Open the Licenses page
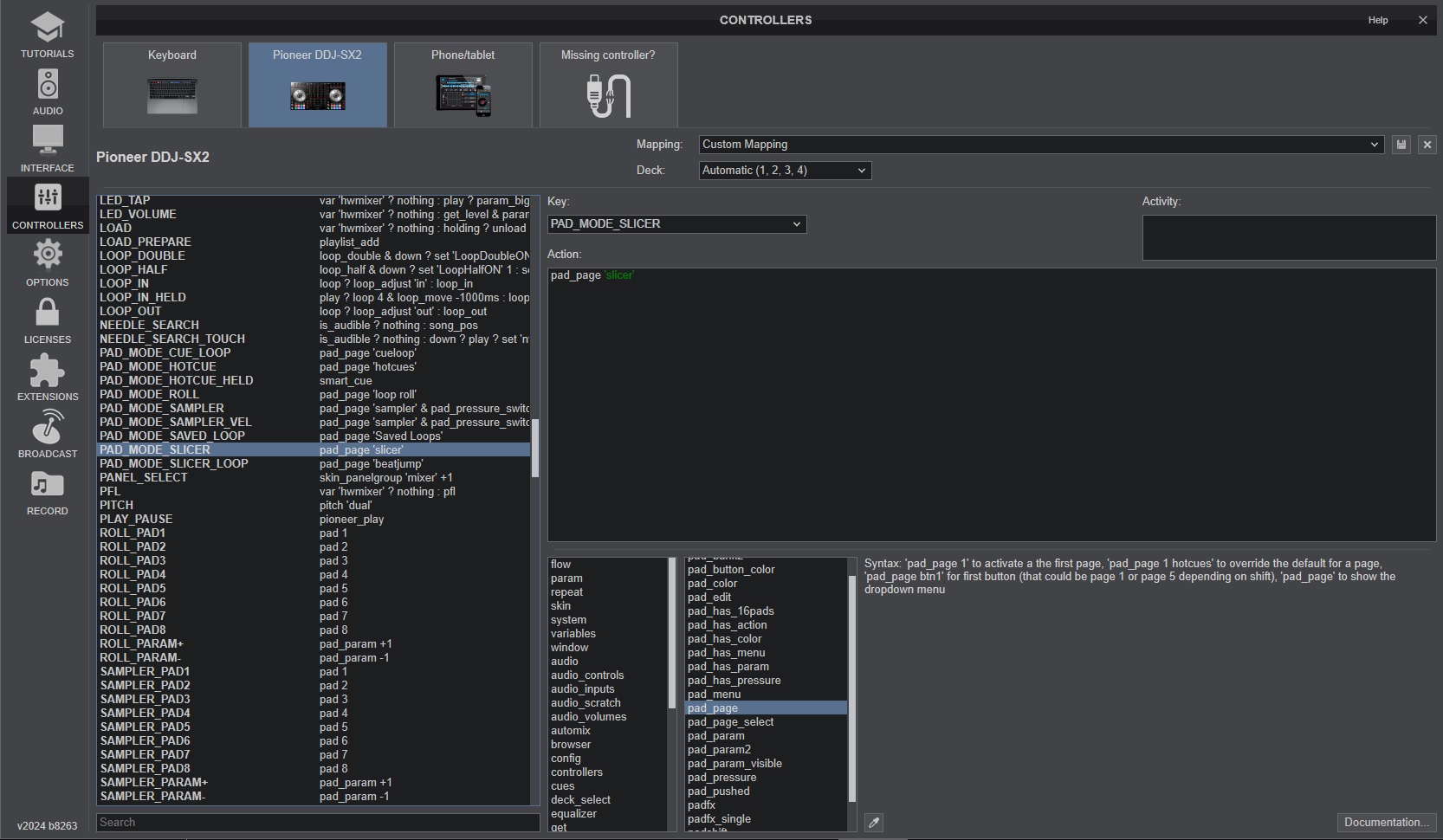 point(48,320)
